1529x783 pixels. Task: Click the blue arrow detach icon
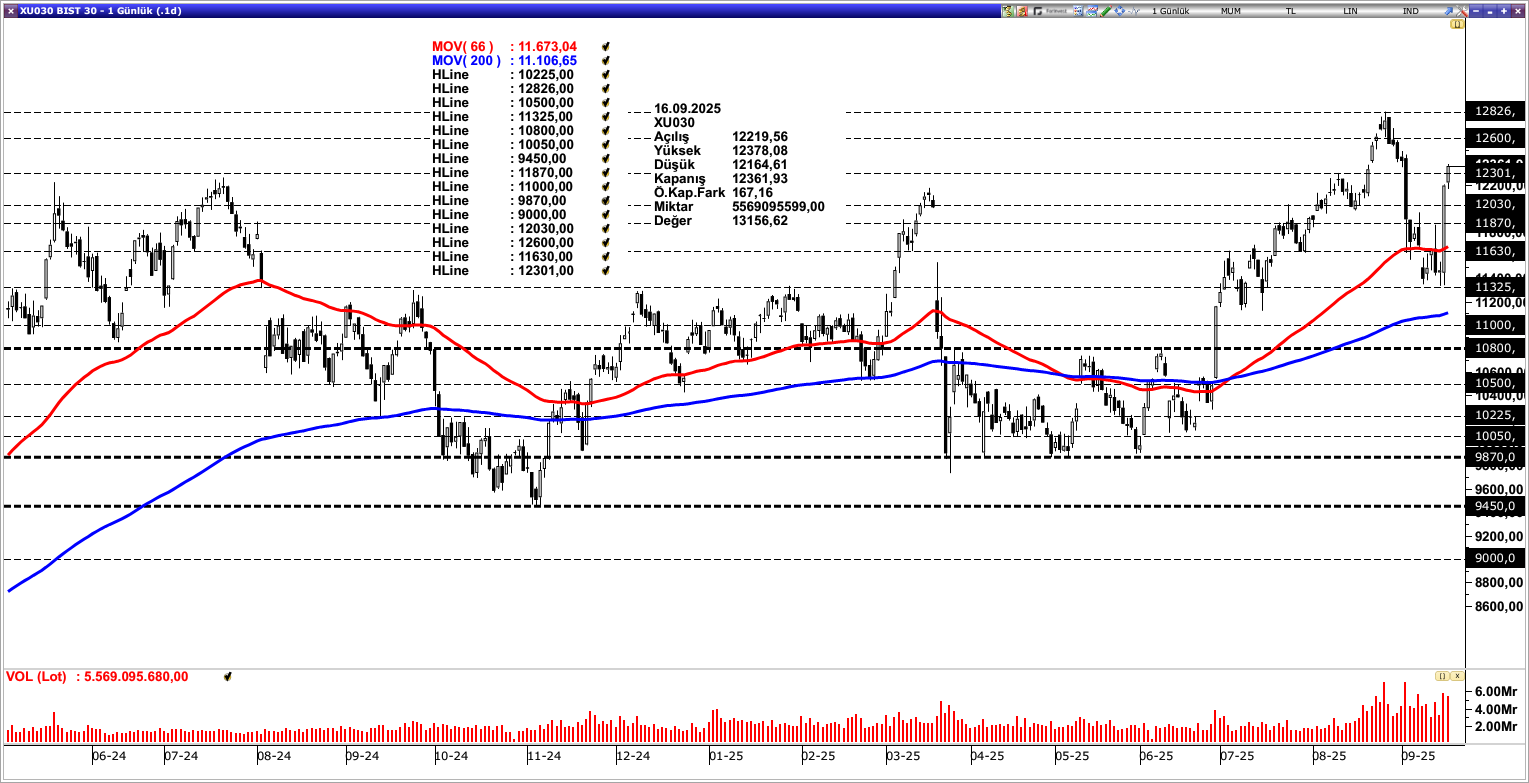(1449, 11)
